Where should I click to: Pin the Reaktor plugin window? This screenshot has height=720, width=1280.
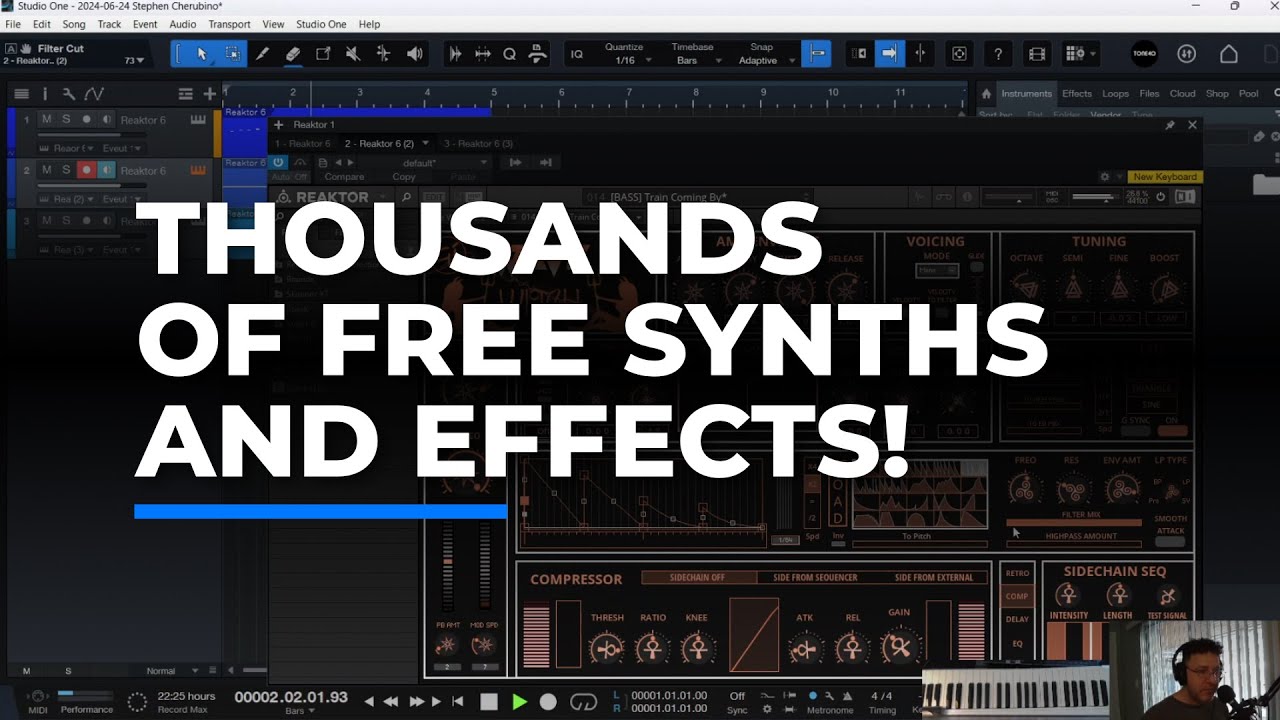tap(1170, 125)
